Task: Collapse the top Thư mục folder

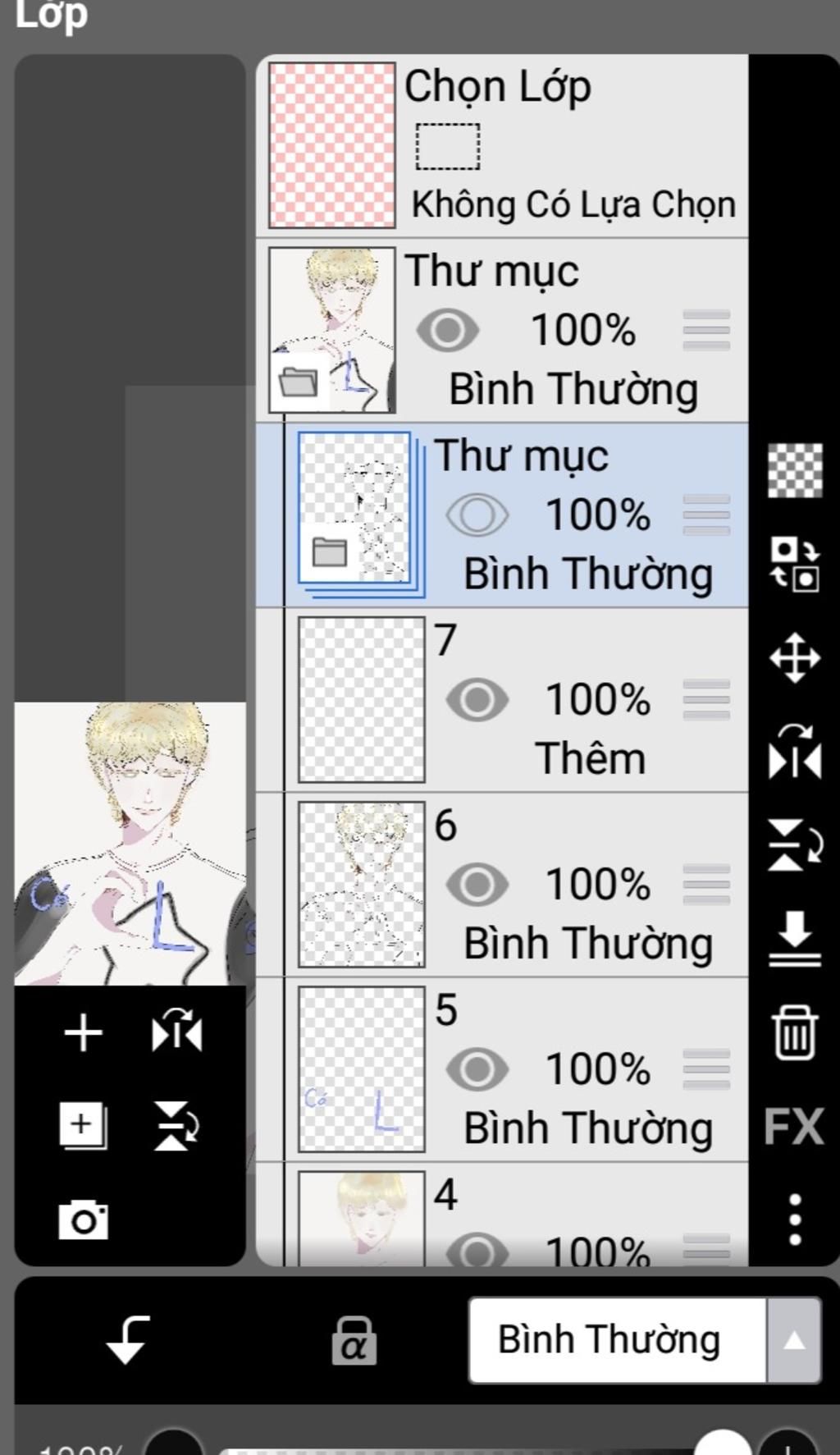Action: (299, 382)
